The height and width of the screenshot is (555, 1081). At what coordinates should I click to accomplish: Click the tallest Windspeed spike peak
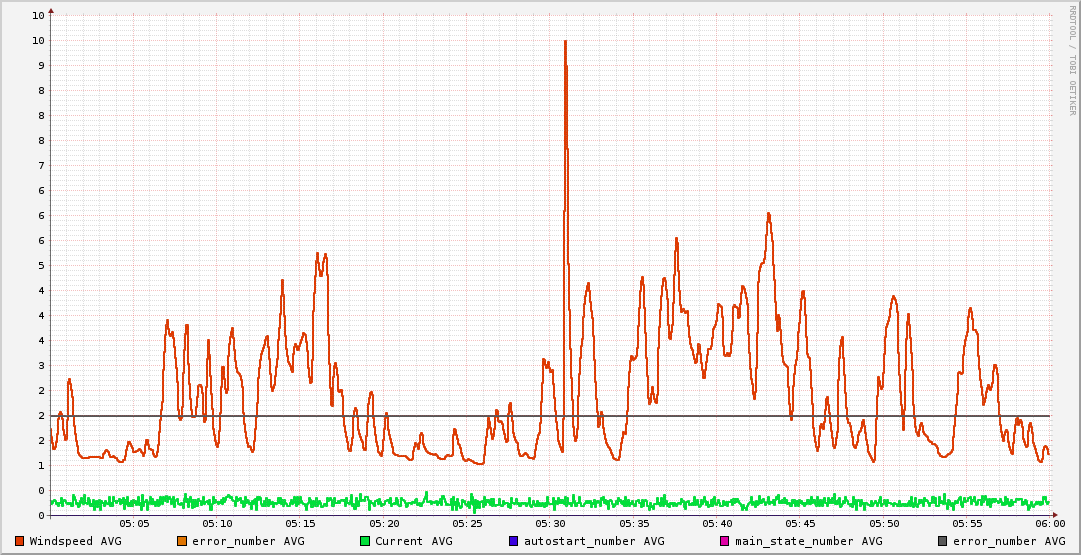pyautogui.click(x=565, y=42)
